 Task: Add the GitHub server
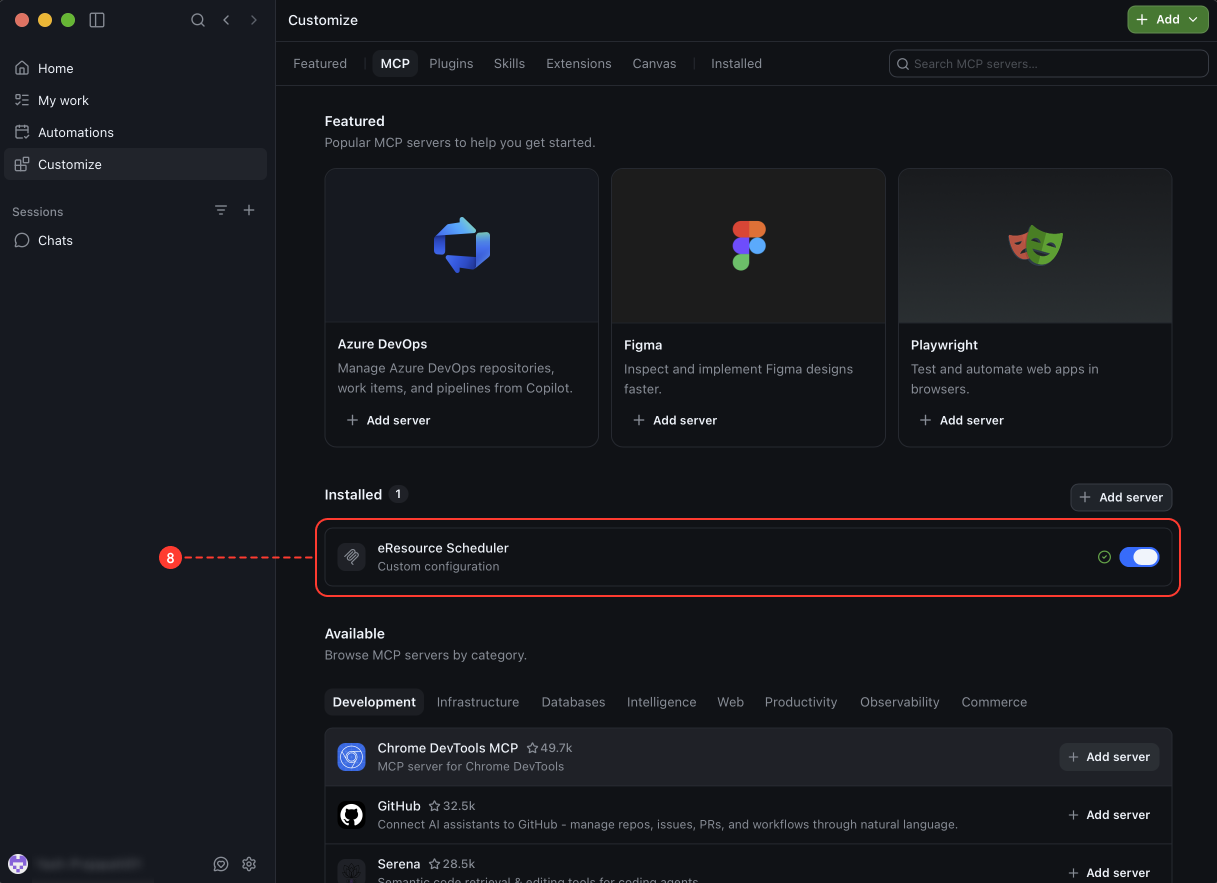pyautogui.click(x=1109, y=815)
